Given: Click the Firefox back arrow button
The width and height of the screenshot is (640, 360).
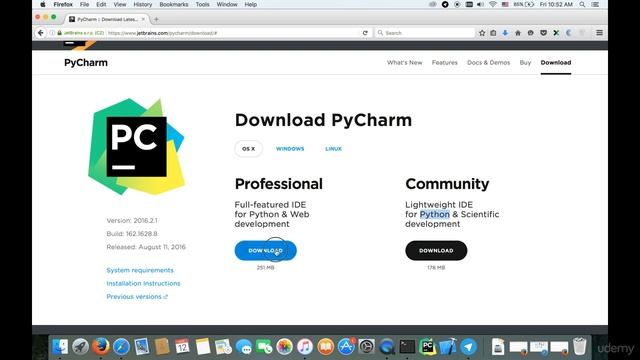Looking at the screenshot, I should [x=40, y=33].
